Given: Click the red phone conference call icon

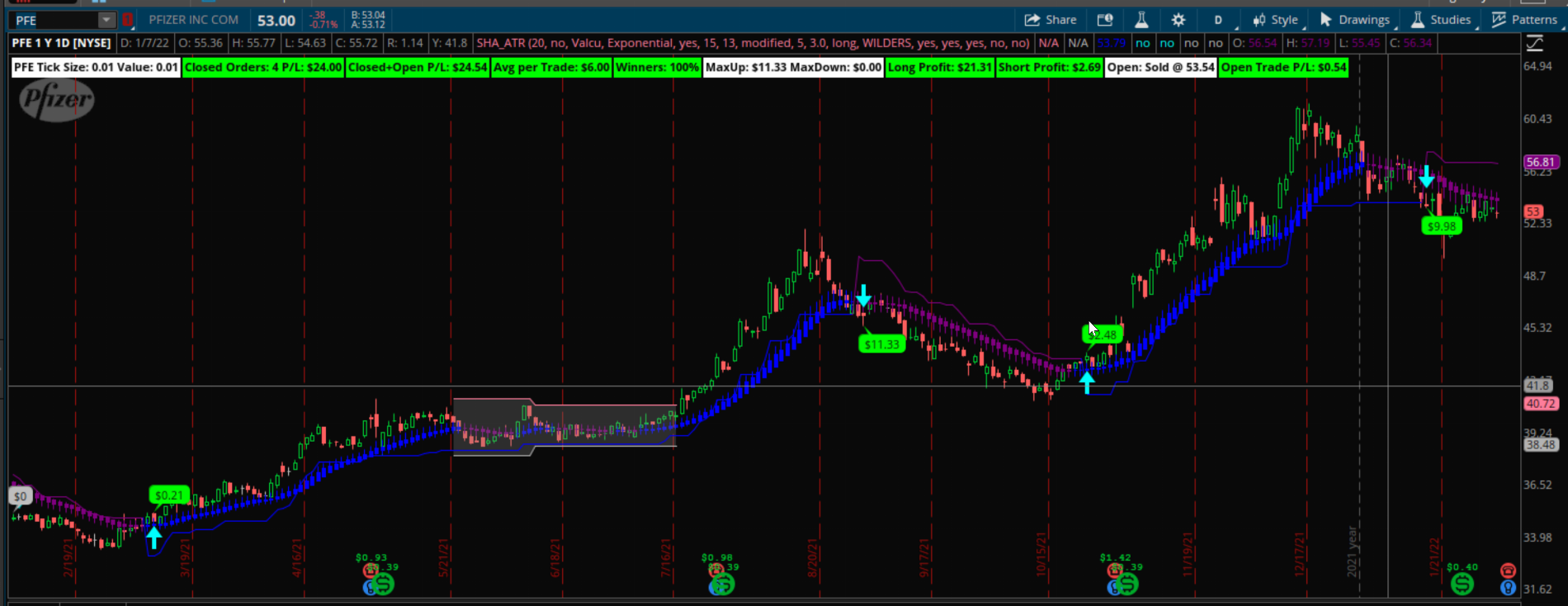Looking at the screenshot, I should coord(1508,570).
